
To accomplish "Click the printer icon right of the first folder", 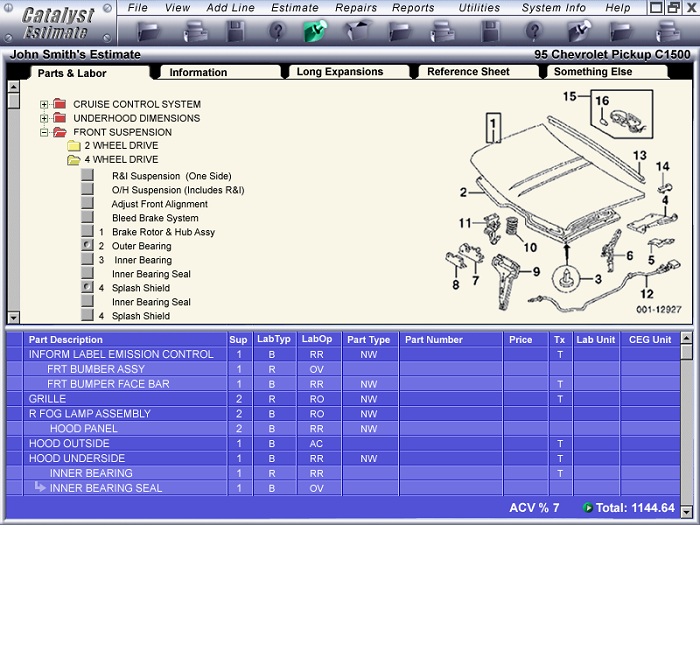I will (x=196, y=32).
